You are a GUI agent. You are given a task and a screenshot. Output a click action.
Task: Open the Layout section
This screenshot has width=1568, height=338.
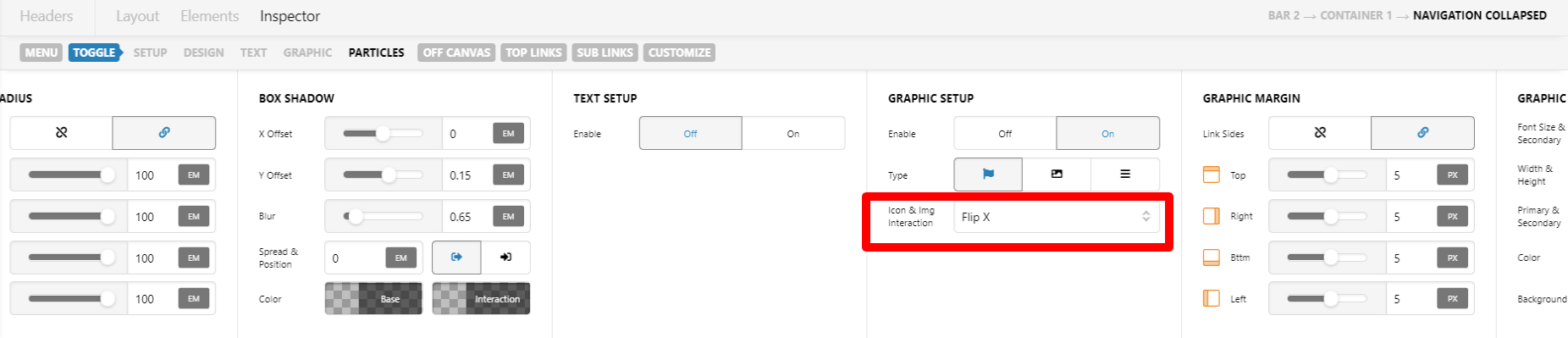pos(137,16)
